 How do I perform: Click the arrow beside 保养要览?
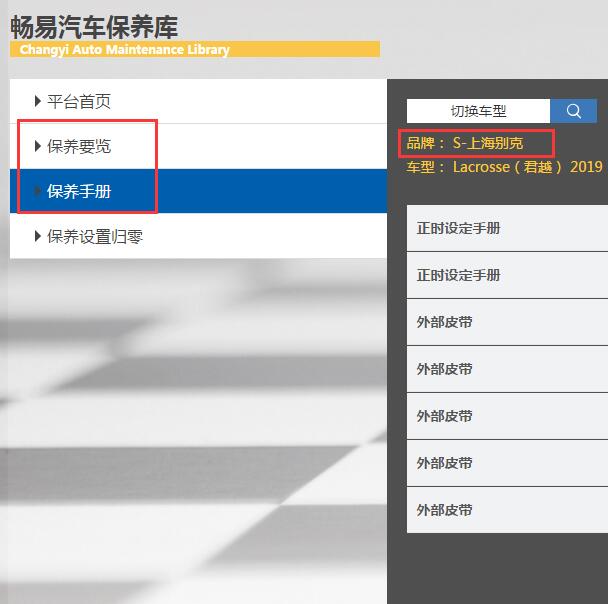(38, 146)
